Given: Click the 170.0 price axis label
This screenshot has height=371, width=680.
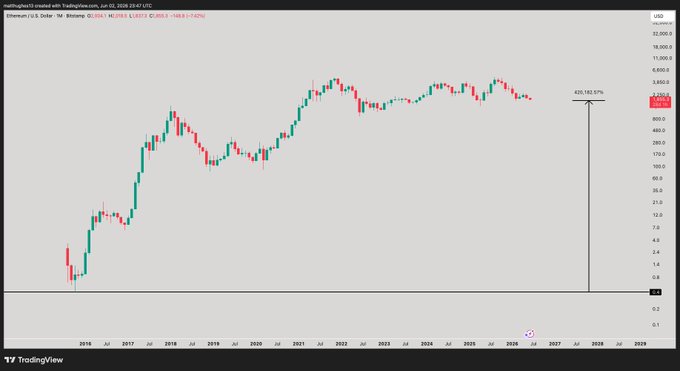Looking at the screenshot, I should click(x=659, y=154).
